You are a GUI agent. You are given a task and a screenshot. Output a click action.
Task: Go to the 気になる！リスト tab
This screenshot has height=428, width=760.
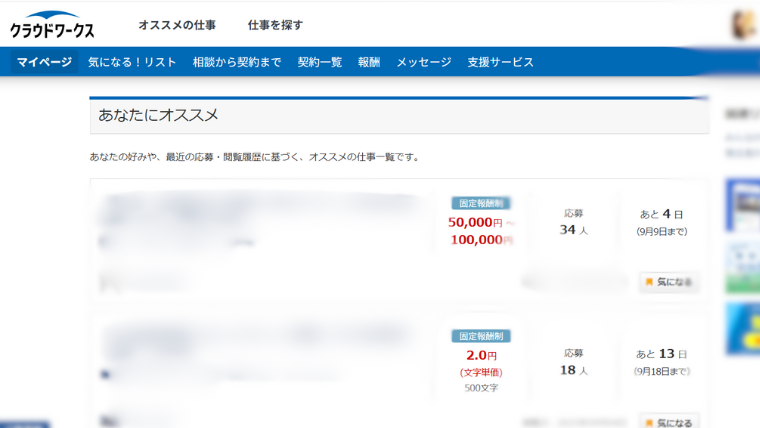pyautogui.click(x=132, y=62)
